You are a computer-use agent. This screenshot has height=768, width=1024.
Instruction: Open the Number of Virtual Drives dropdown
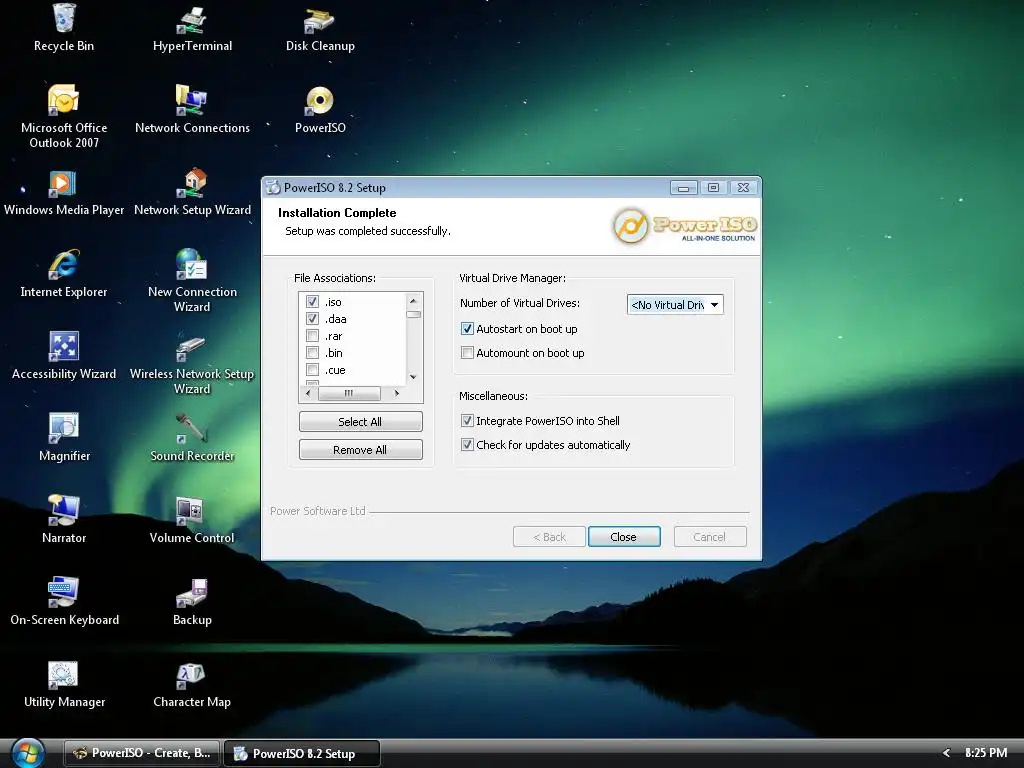(x=675, y=304)
